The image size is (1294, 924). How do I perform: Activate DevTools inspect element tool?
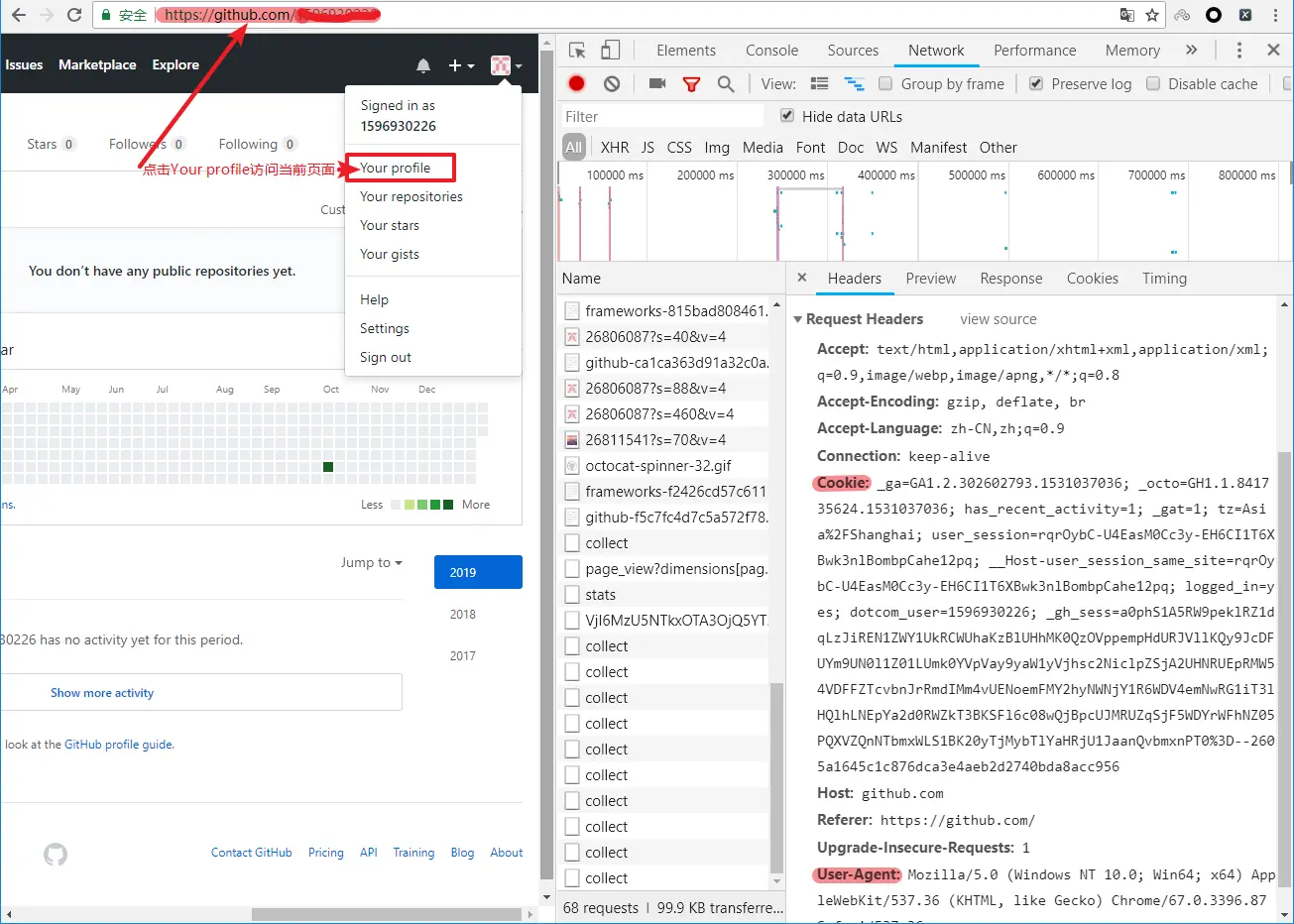[x=577, y=51]
